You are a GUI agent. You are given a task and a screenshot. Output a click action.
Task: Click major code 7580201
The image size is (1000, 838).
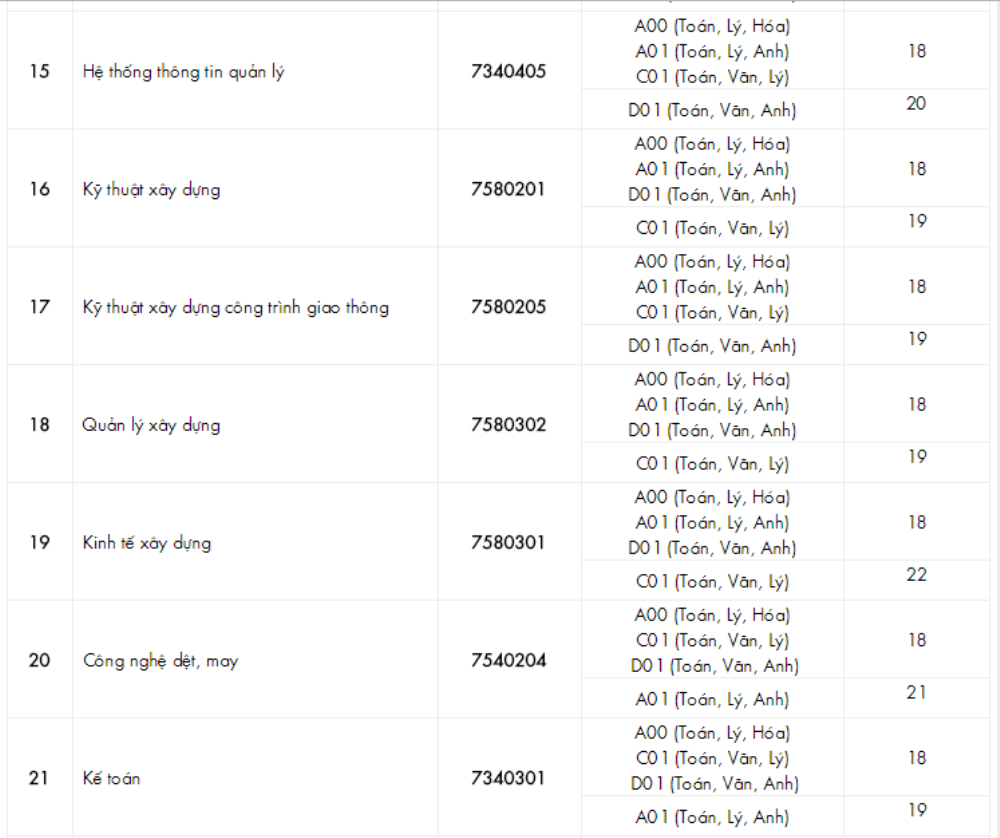509,189
